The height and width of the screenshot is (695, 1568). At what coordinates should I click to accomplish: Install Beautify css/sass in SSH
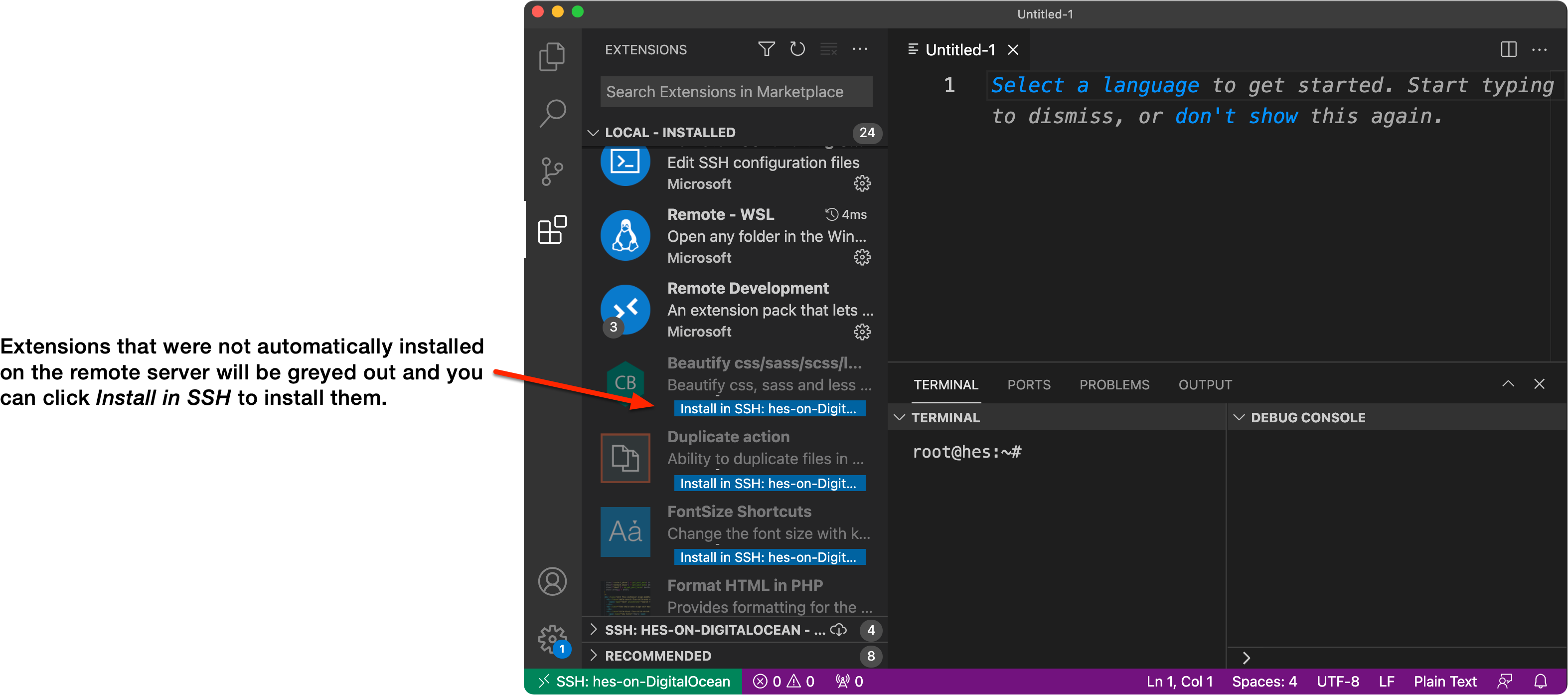(x=769, y=408)
